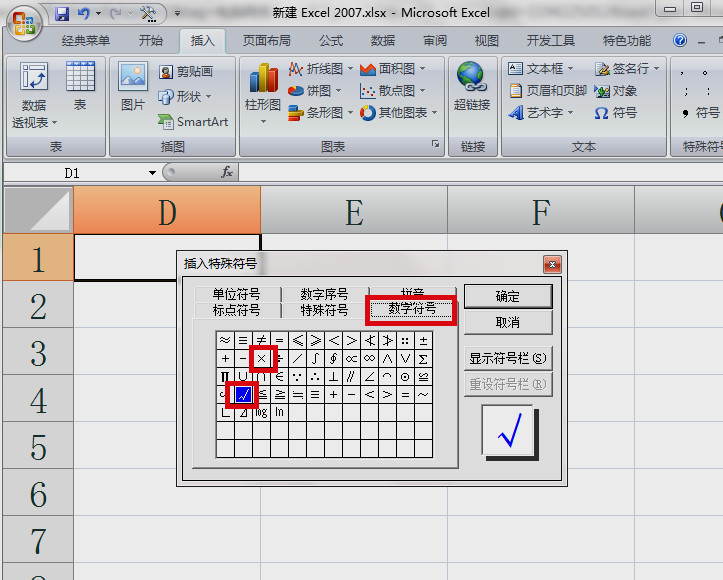The height and width of the screenshot is (580, 723).
Task: Insert a Table (表)
Action: tap(80, 86)
